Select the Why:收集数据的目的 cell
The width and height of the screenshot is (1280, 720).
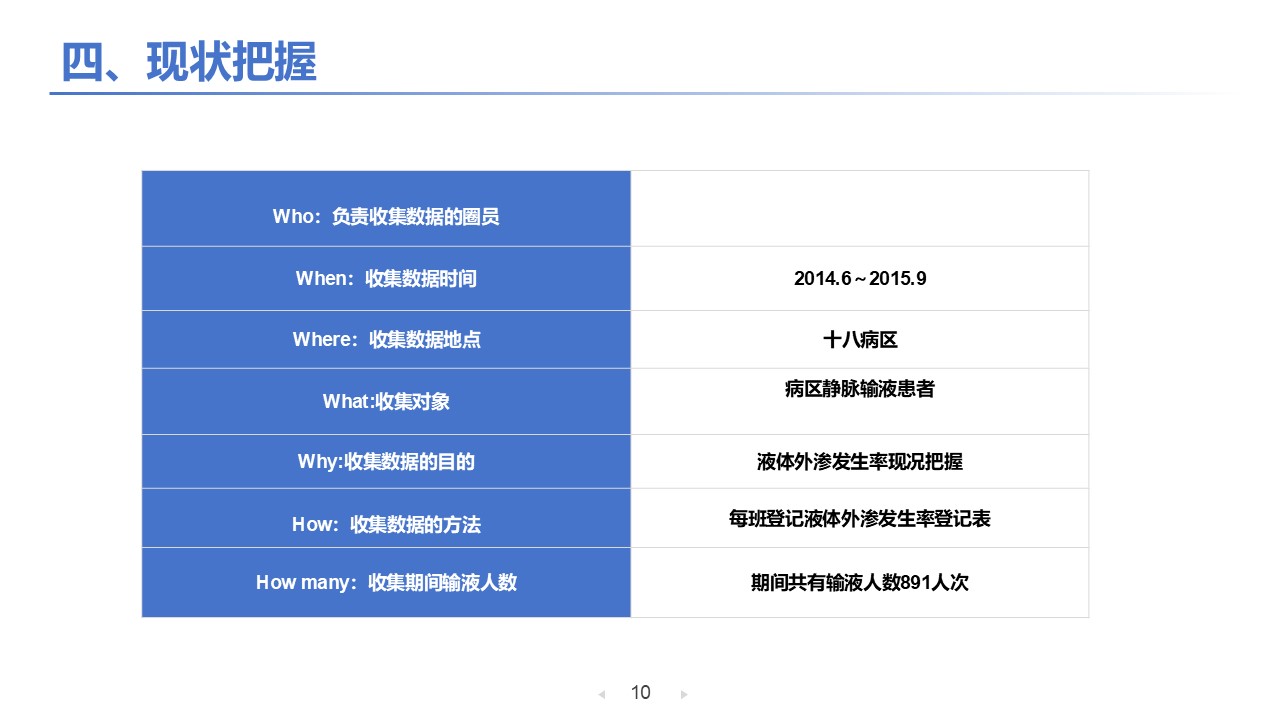386,461
